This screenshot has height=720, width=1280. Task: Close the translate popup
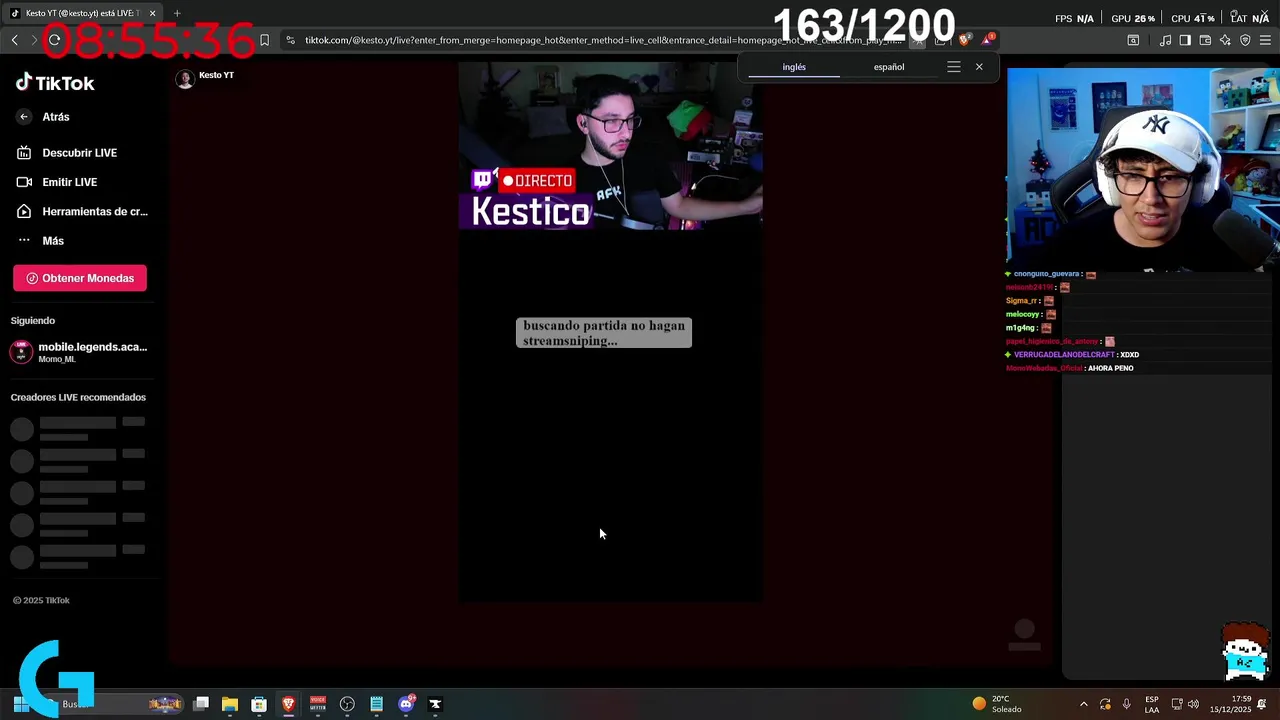click(979, 67)
